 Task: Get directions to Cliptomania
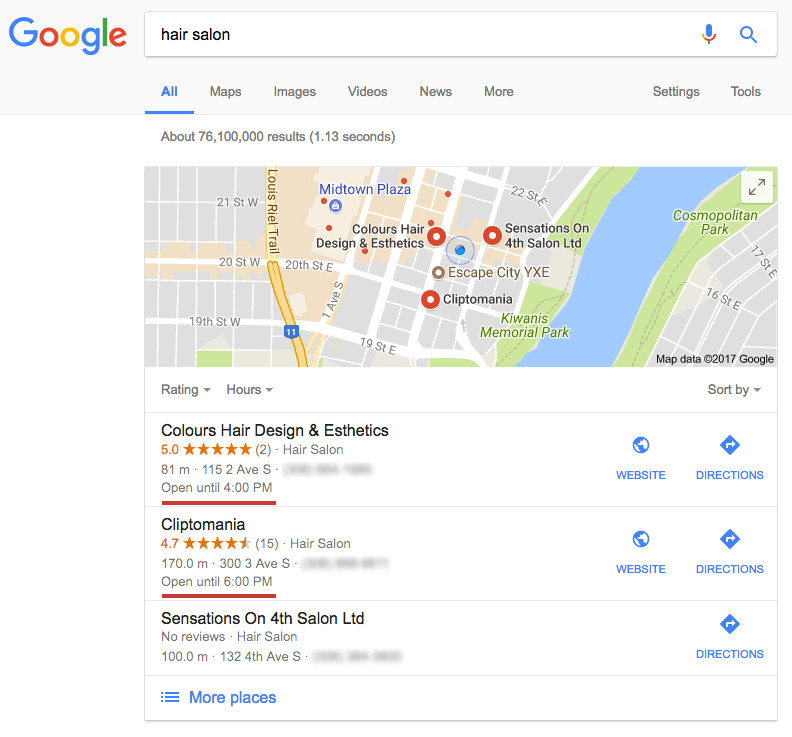[x=729, y=552]
